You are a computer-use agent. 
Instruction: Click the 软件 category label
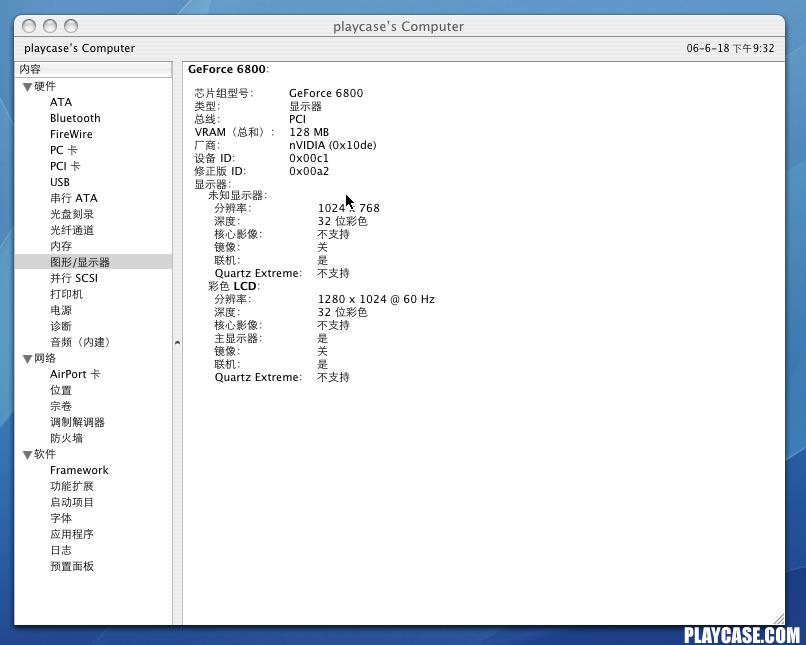coord(45,454)
